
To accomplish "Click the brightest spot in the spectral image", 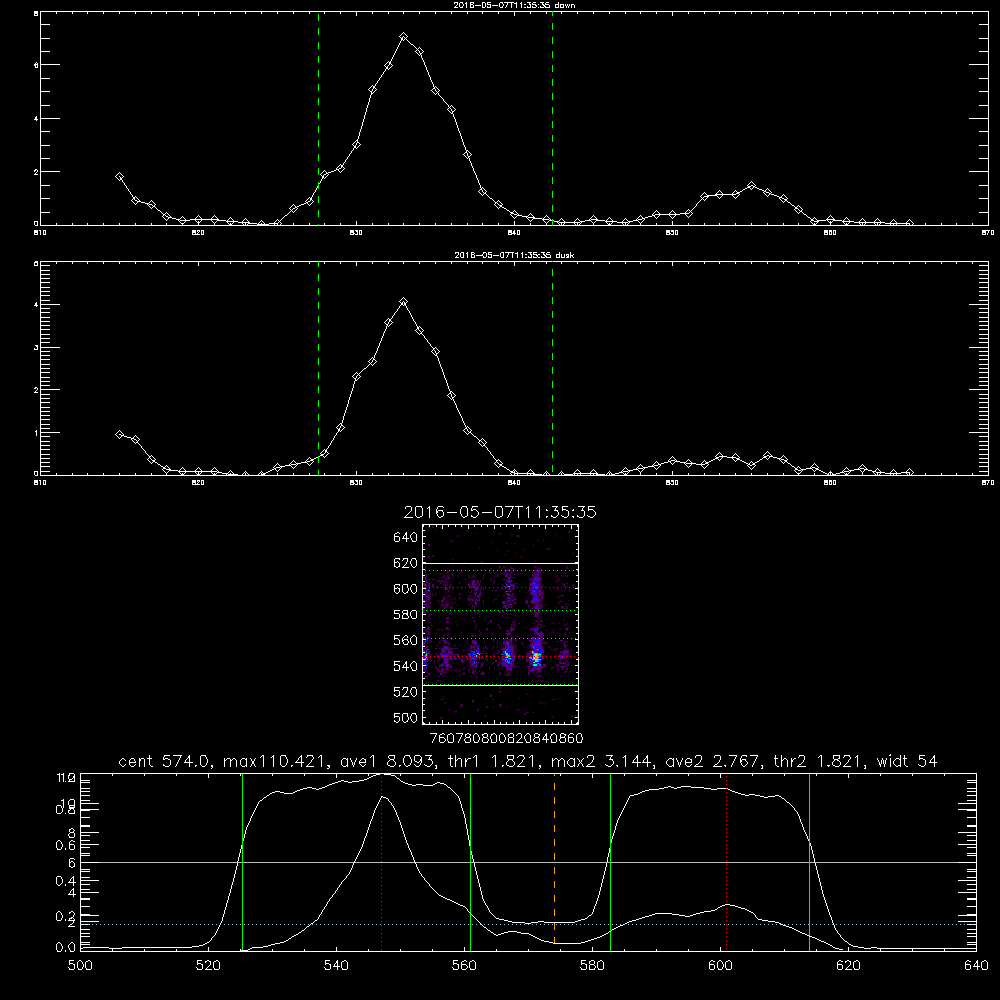I will pyautogui.click(x=537, y=656).
